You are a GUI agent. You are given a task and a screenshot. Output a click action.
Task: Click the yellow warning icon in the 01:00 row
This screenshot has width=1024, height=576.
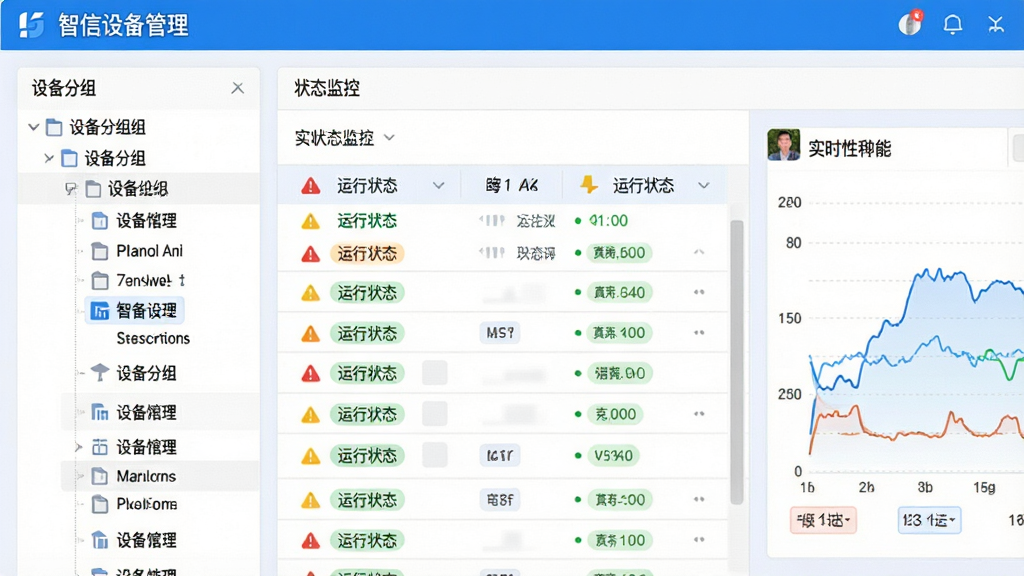[x=310, y=221]
